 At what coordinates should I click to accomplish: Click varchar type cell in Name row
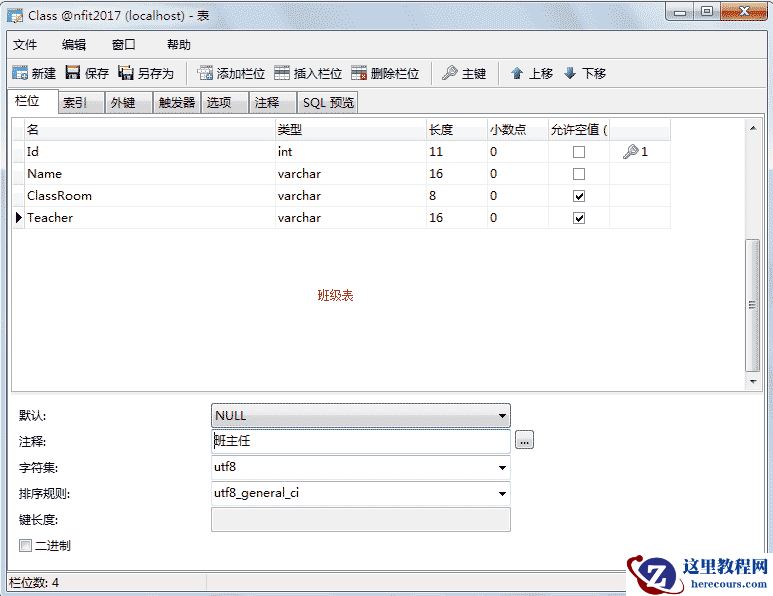tap(351, 174)
